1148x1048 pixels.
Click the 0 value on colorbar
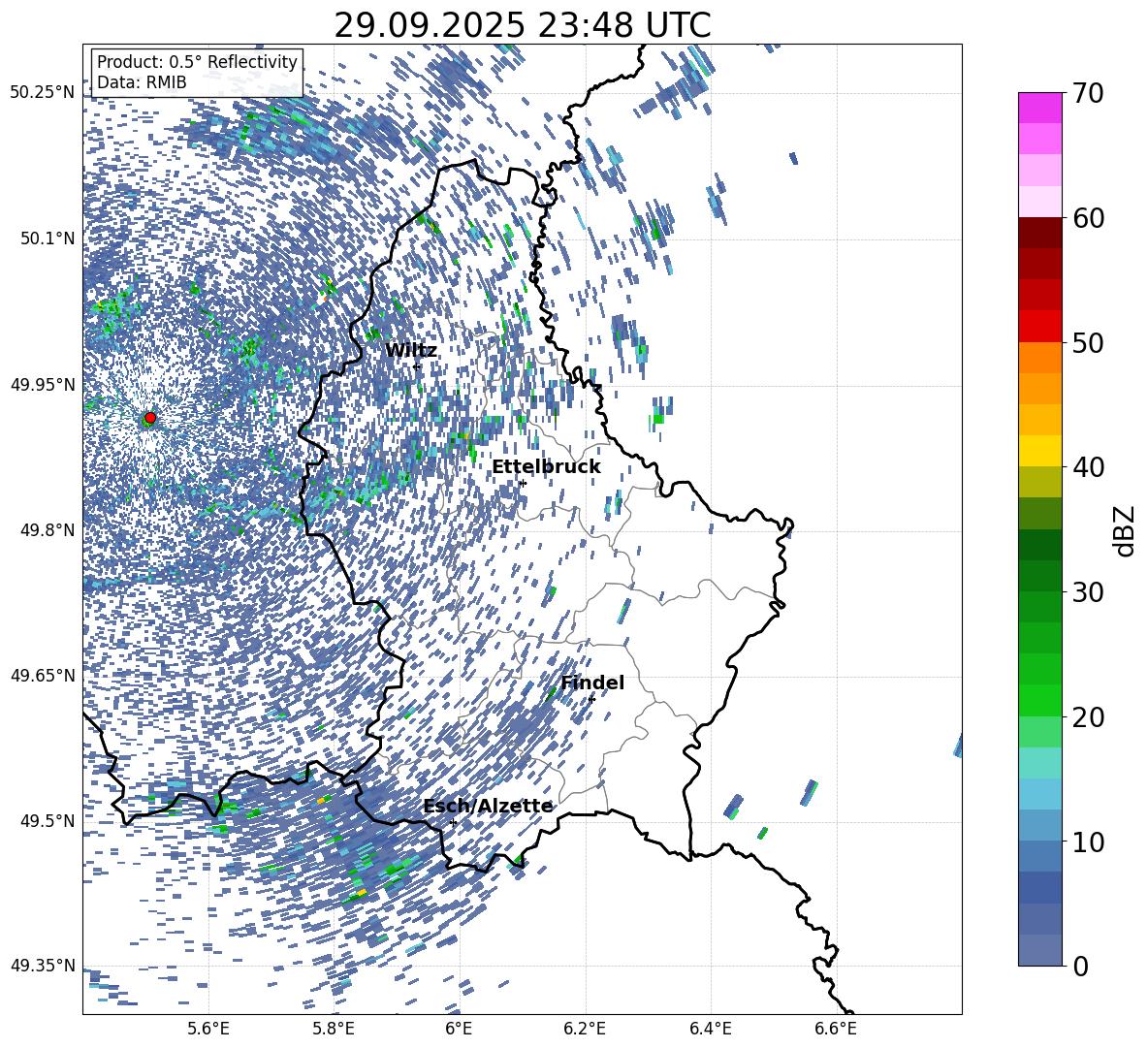click(1079, 966)
